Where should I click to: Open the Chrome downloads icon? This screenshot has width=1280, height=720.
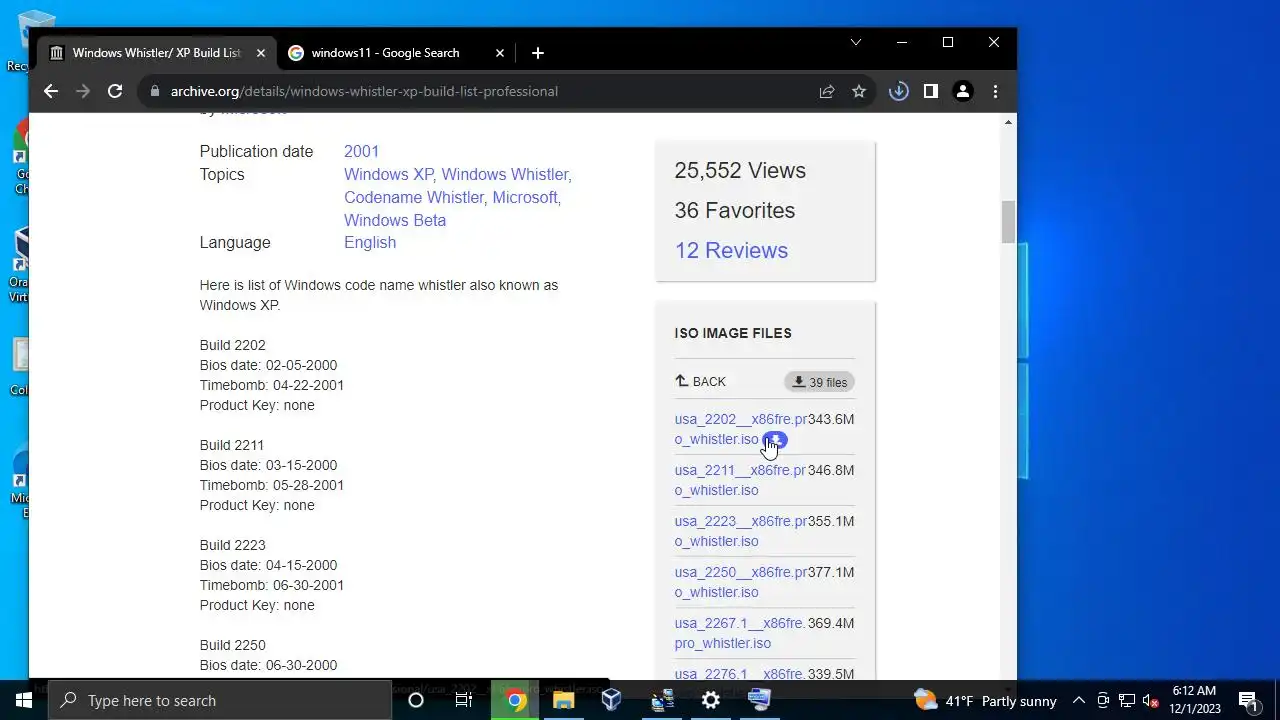tap(899, 91)
